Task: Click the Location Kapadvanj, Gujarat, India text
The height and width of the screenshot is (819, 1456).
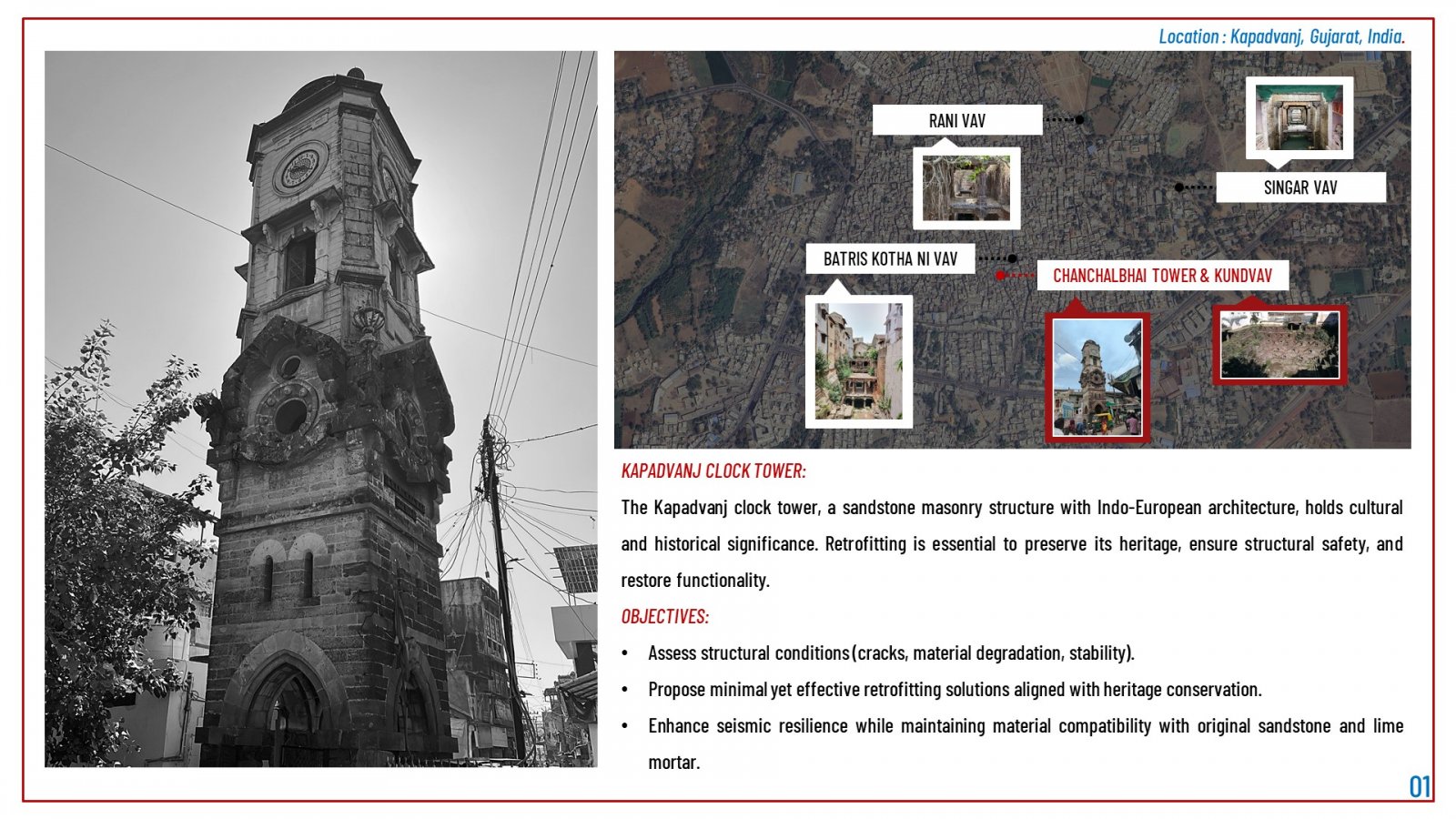Action: tap(1281, 36)
